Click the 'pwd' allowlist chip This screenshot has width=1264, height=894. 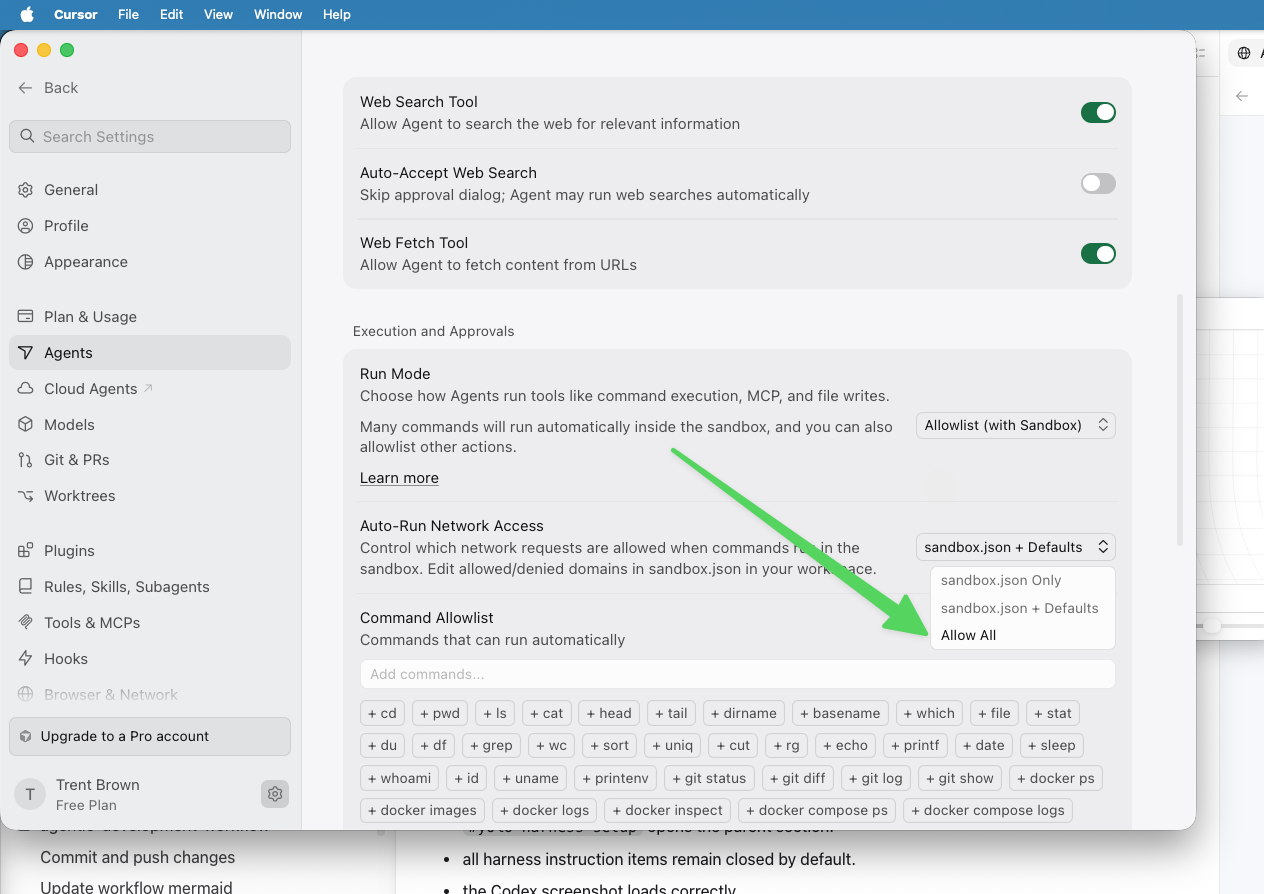[440, 713]
